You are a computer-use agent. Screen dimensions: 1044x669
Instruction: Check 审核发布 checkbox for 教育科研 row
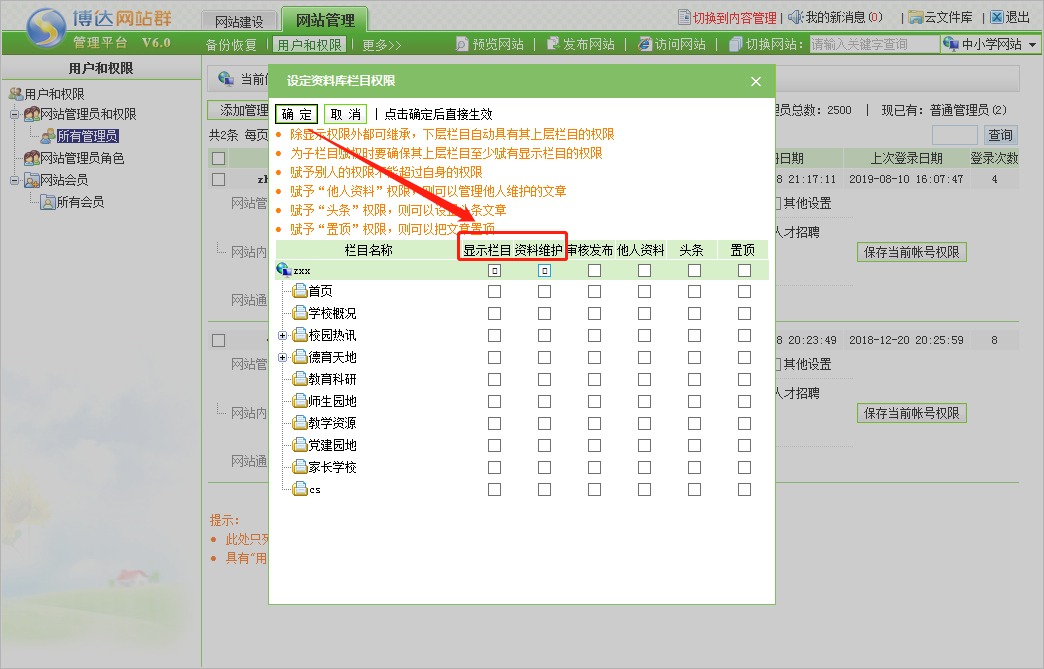click(594, 380)
